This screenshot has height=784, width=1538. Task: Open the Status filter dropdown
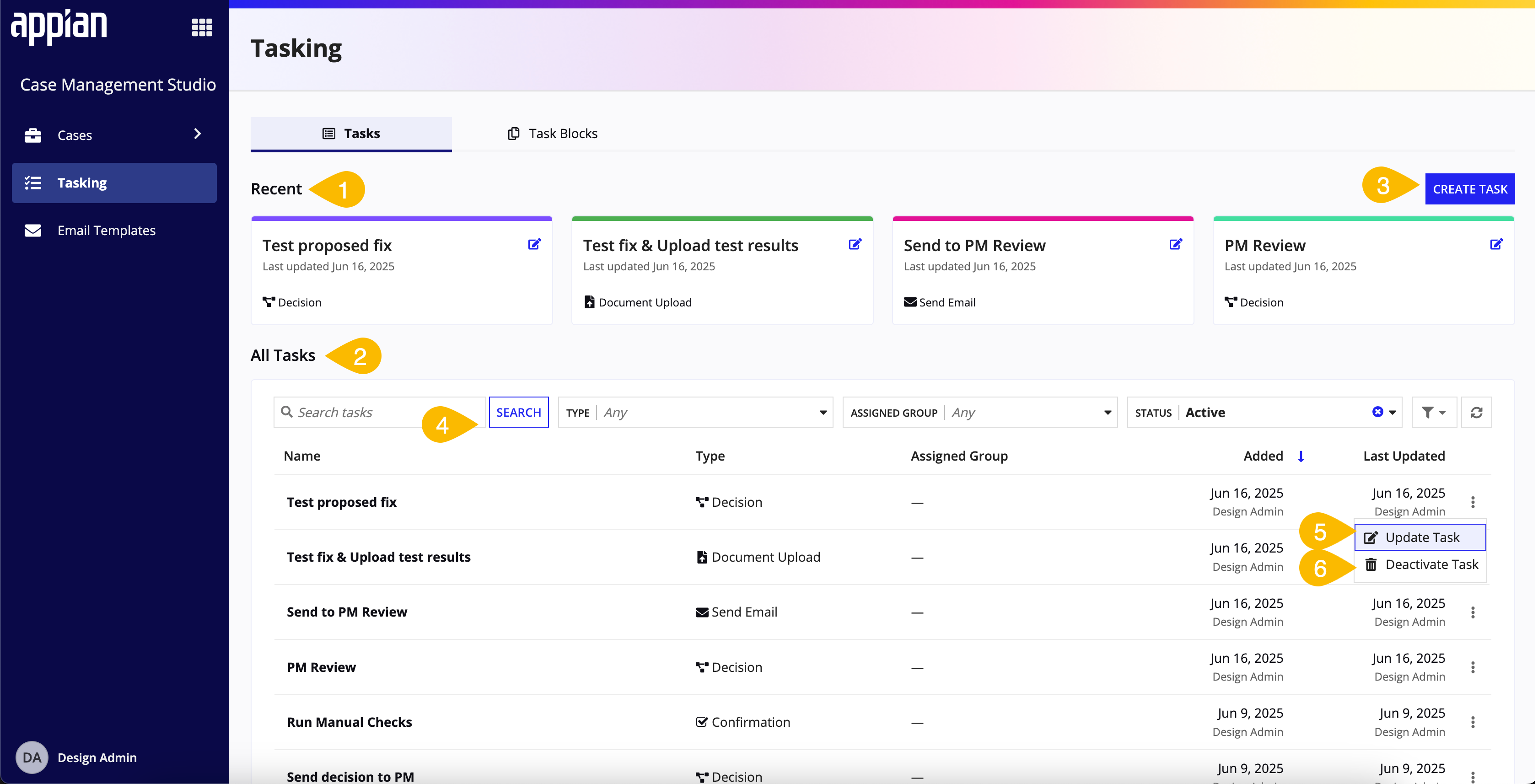pyautogui.click(x=1264, y=413)
